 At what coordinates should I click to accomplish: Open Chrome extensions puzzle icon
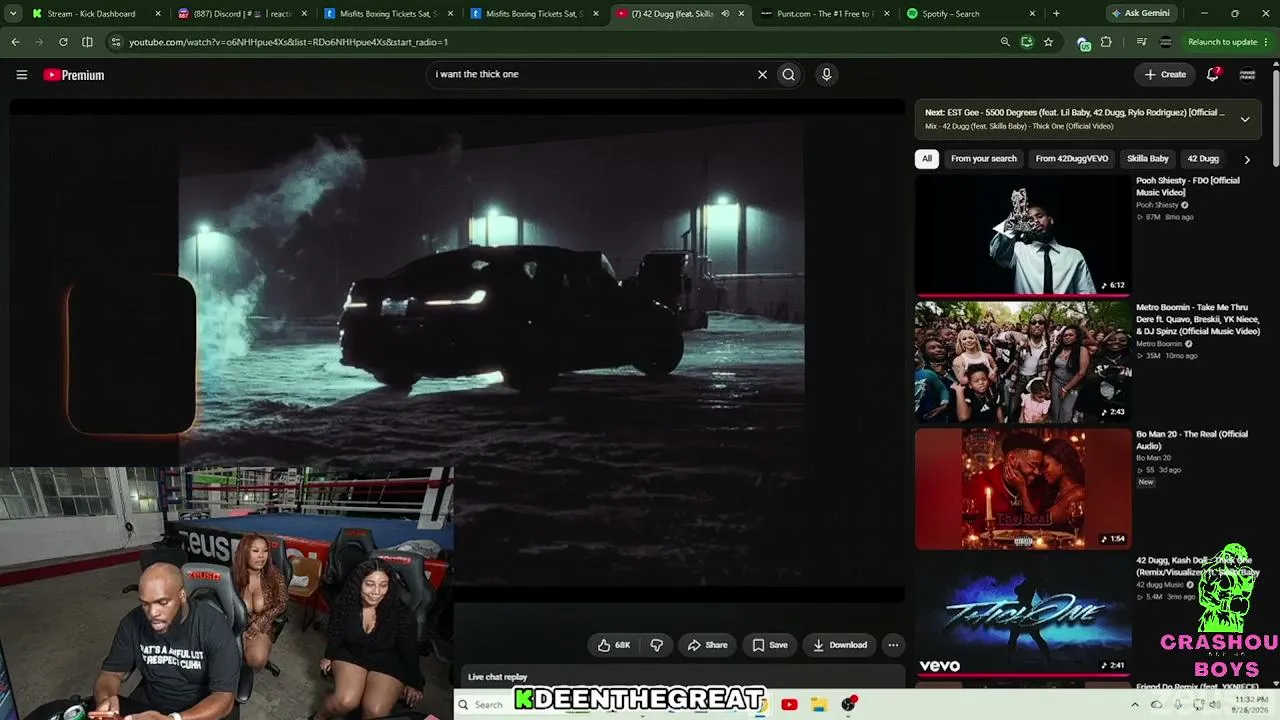click(x=1106, y=42)
